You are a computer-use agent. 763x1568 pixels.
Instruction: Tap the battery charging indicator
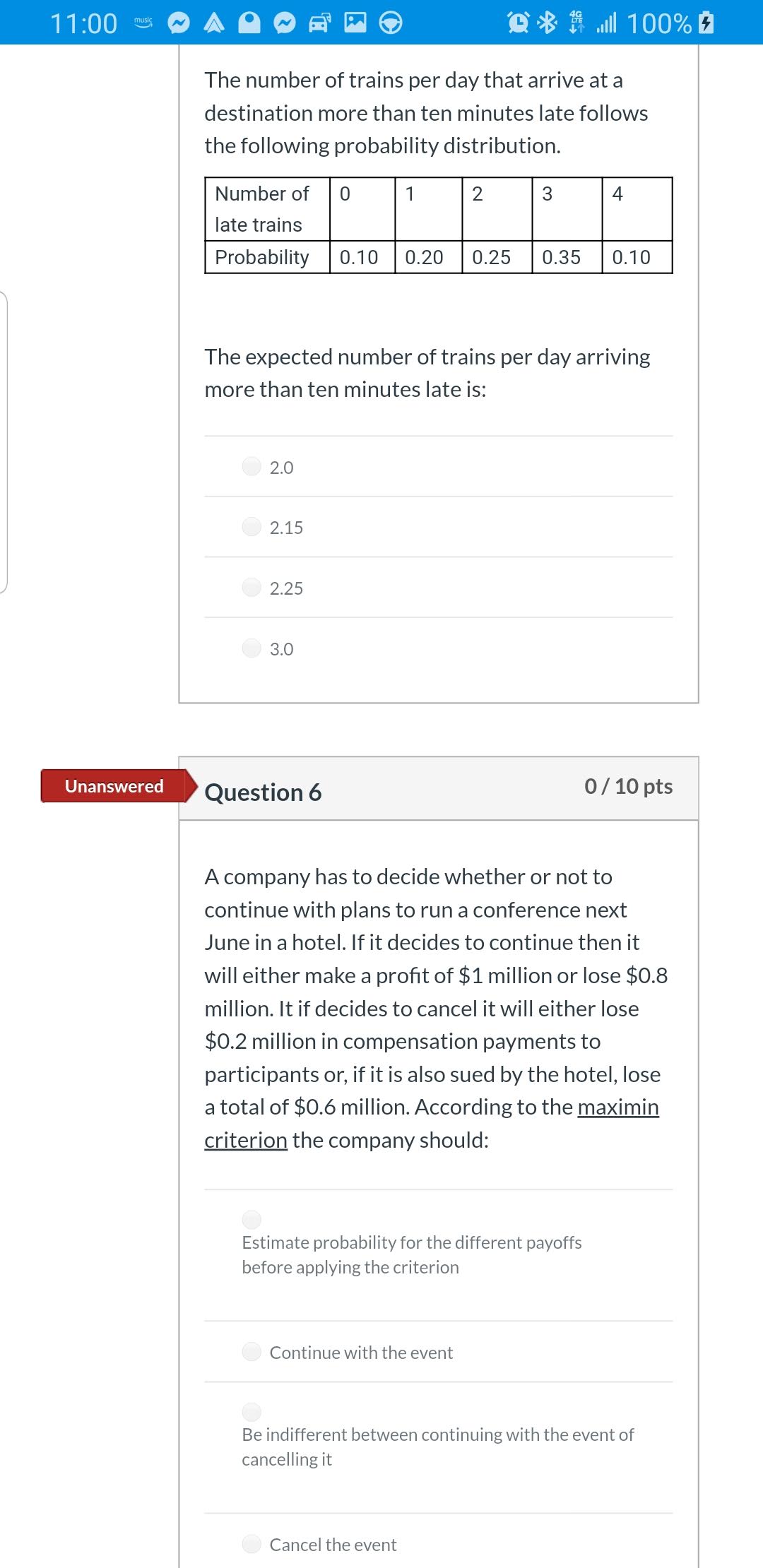tap(703, 23)
